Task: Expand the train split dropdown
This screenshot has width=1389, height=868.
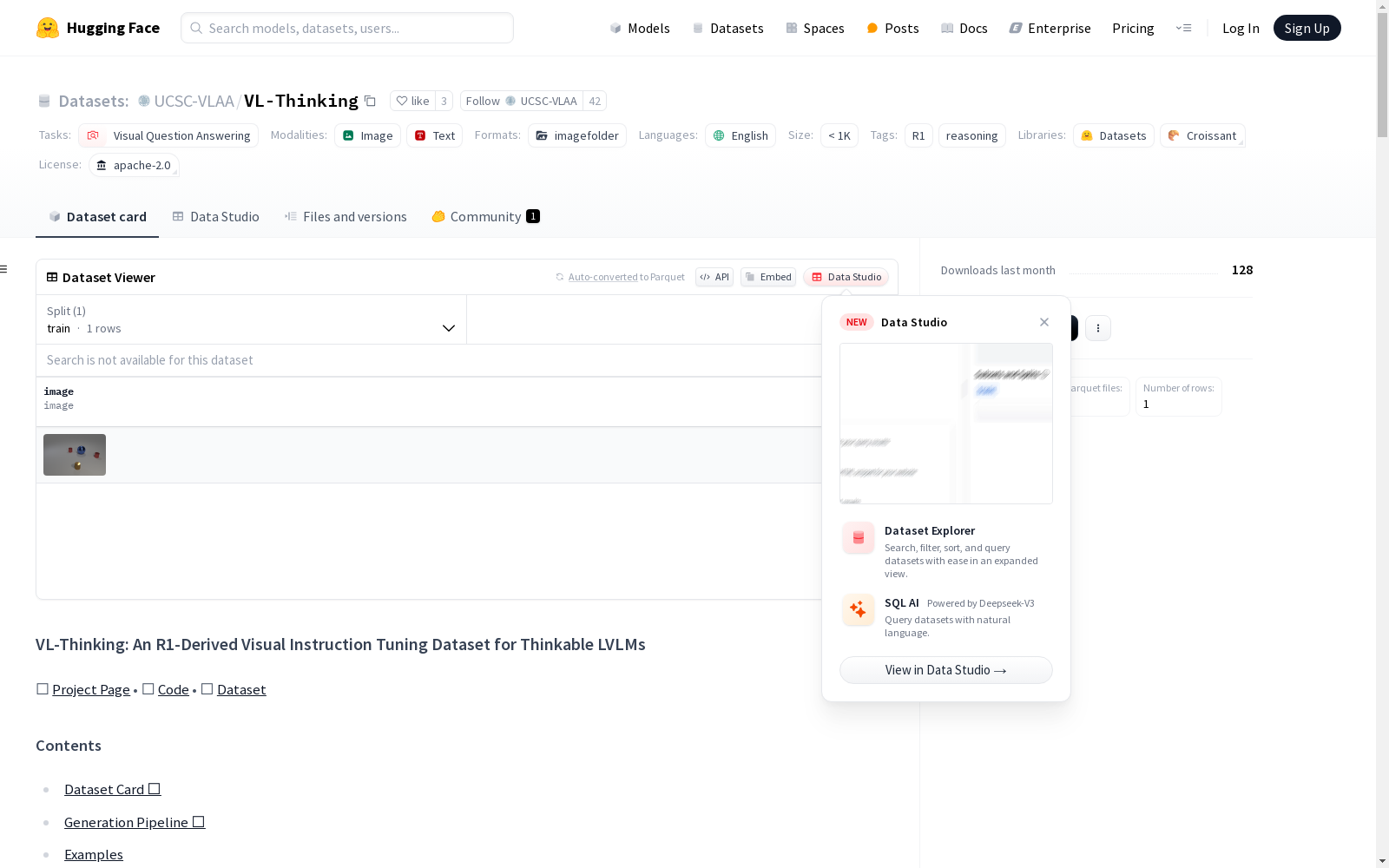Action: [x=251, y=319]
